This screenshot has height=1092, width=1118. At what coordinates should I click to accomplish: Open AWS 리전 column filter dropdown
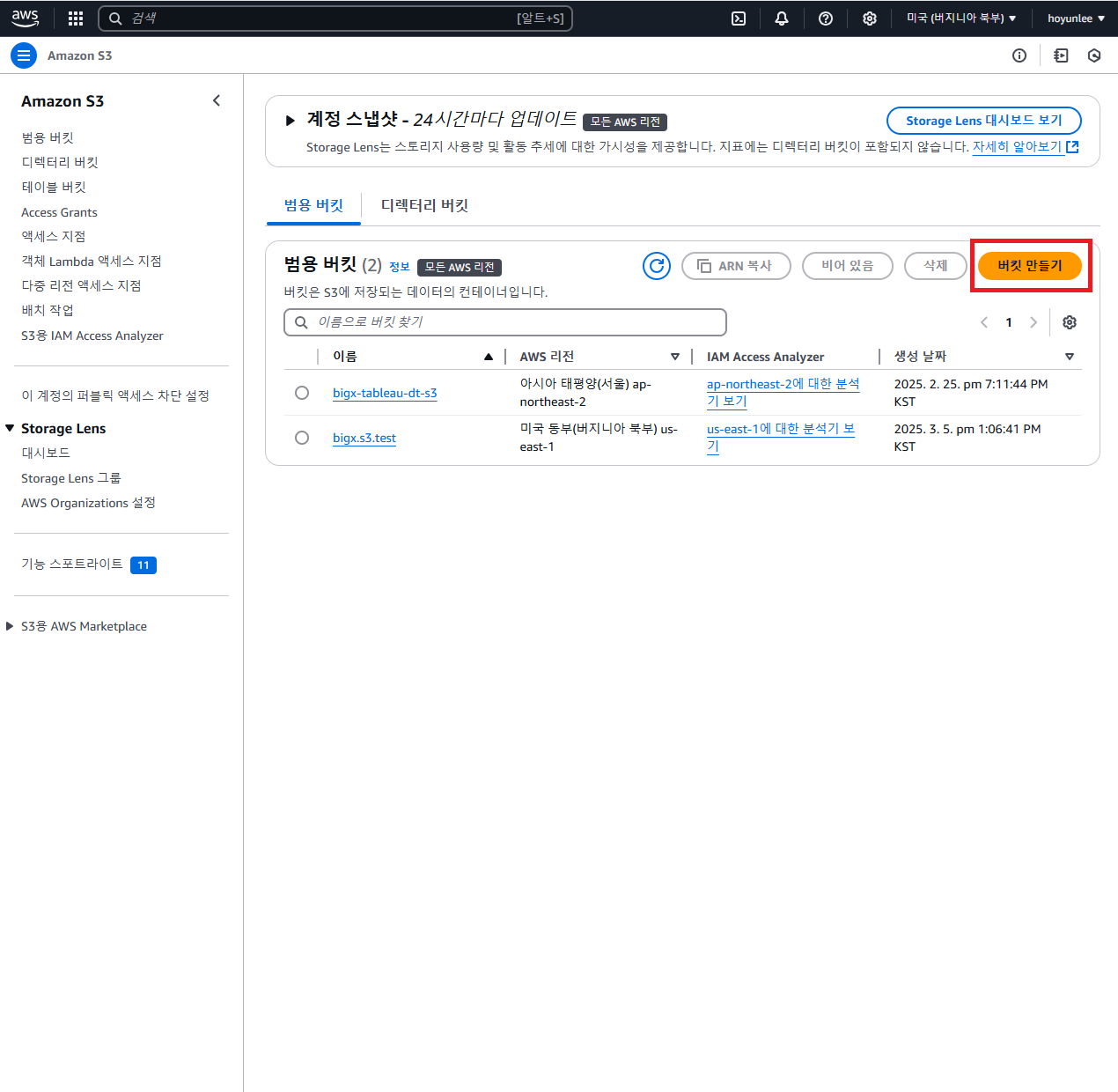pyautogui.click(x=675, y=357)
